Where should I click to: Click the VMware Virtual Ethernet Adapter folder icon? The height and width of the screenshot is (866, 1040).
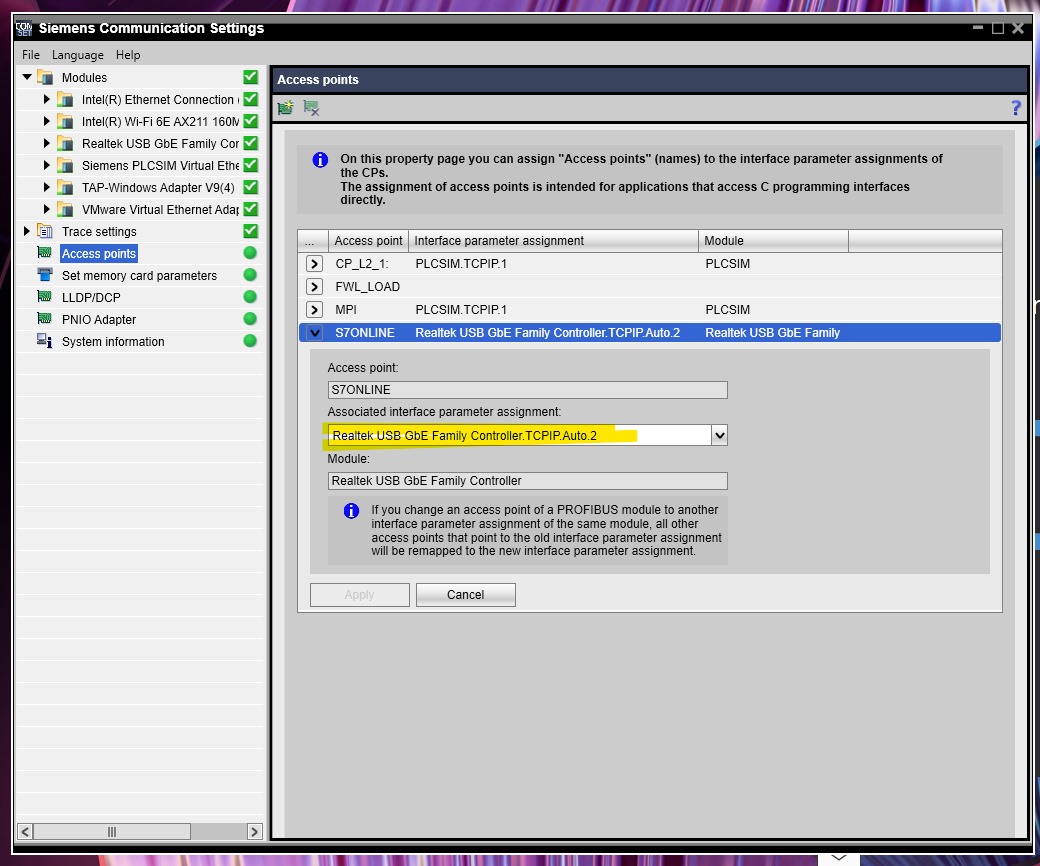65,210
